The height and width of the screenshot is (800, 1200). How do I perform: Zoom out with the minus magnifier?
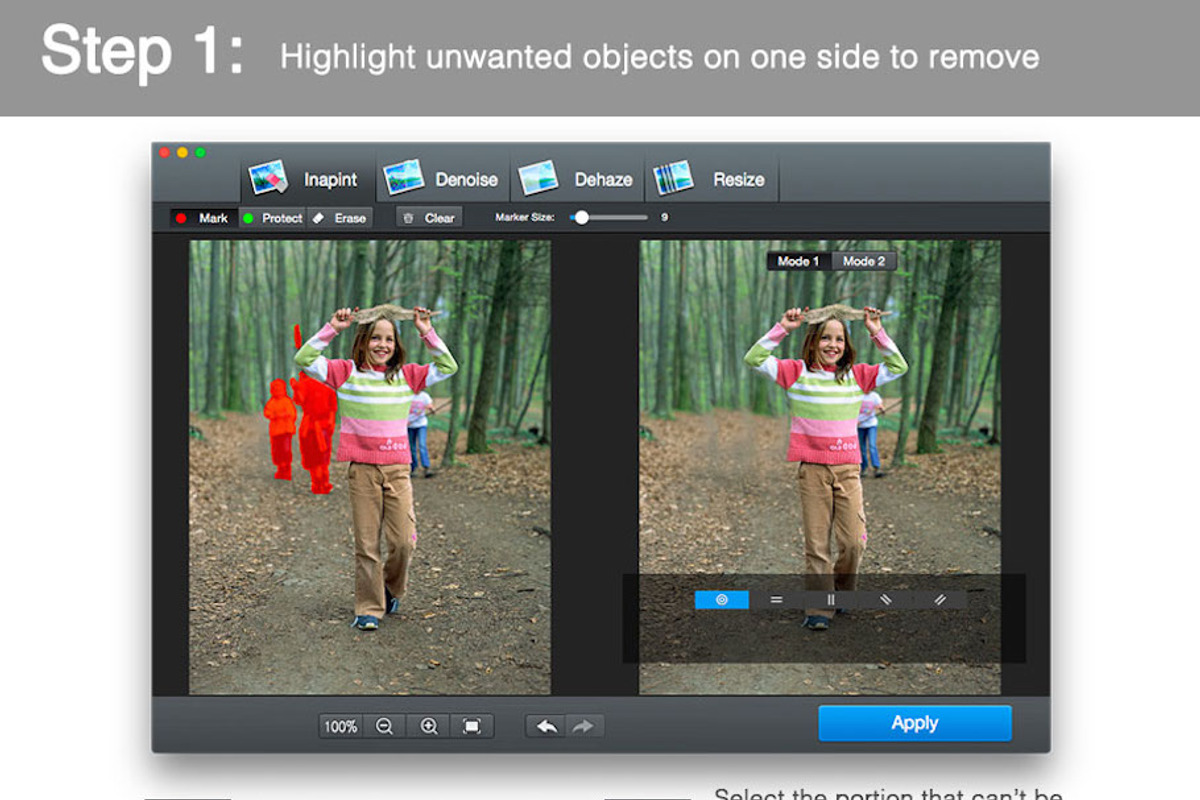click(384, 726)
